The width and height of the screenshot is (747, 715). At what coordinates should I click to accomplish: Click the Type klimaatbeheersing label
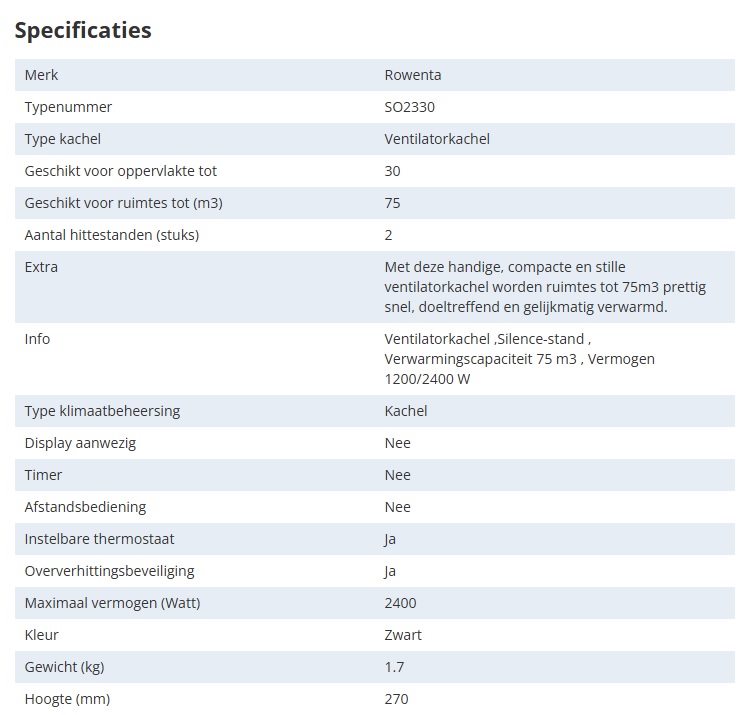coord(102,411)
